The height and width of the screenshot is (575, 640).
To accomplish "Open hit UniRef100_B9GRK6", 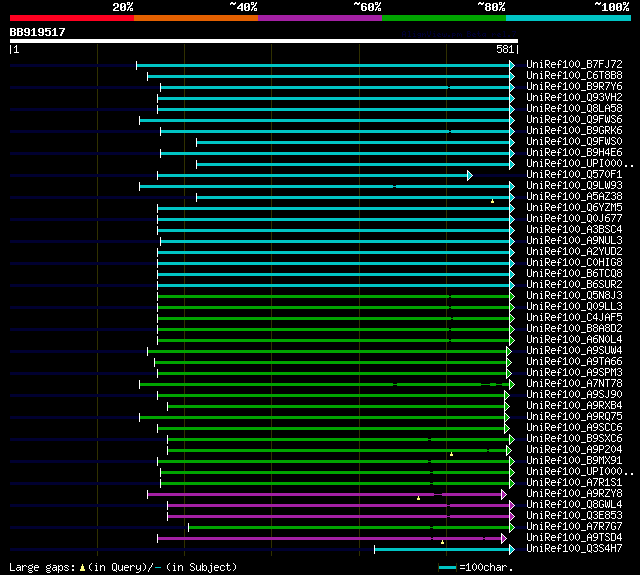I will (574, 131).
